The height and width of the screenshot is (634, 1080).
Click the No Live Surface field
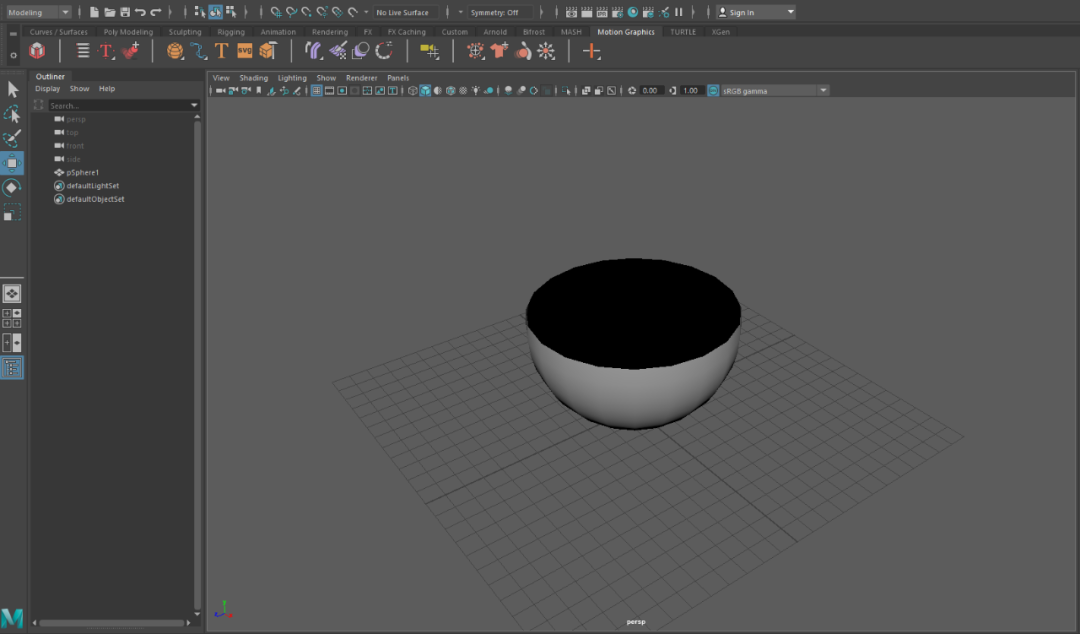[x=404, y=12]
